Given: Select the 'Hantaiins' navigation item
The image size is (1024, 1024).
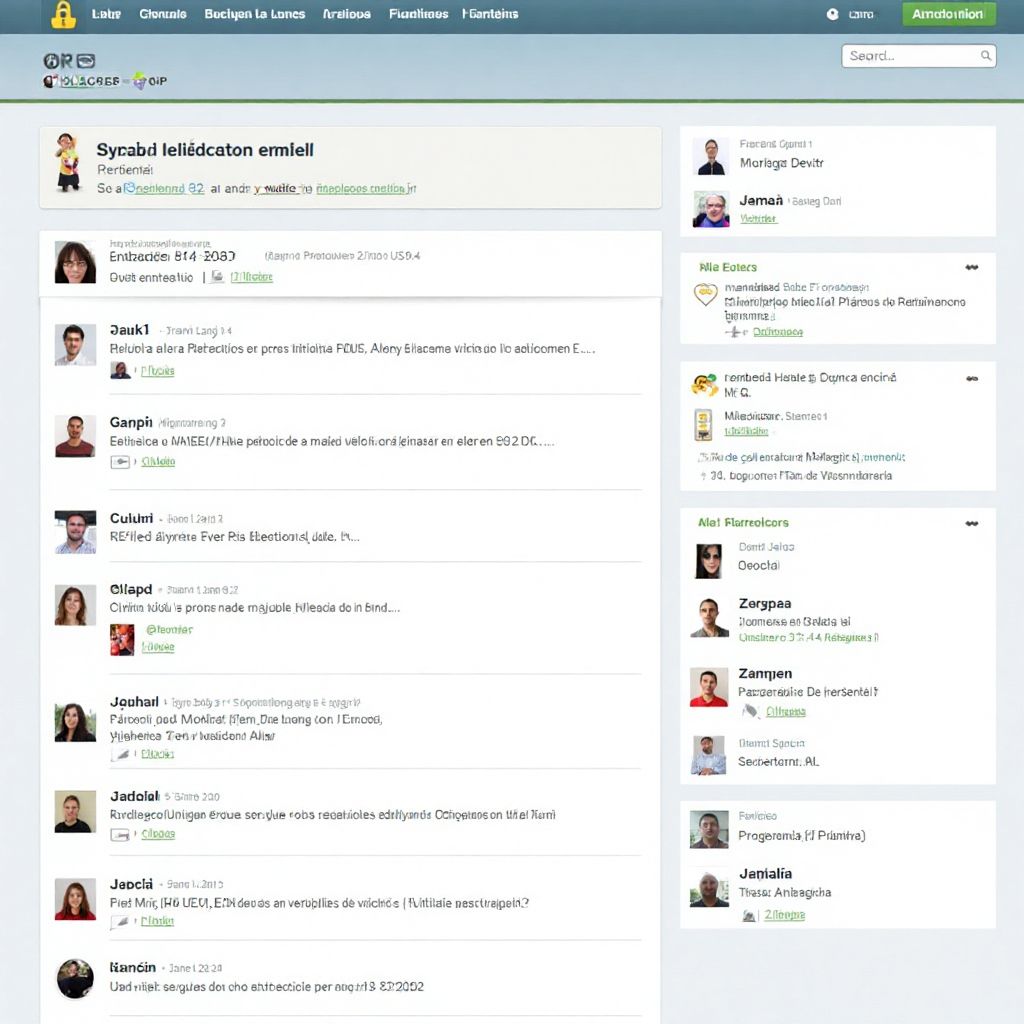Looking at the screenshot, I should coord(490,14).
